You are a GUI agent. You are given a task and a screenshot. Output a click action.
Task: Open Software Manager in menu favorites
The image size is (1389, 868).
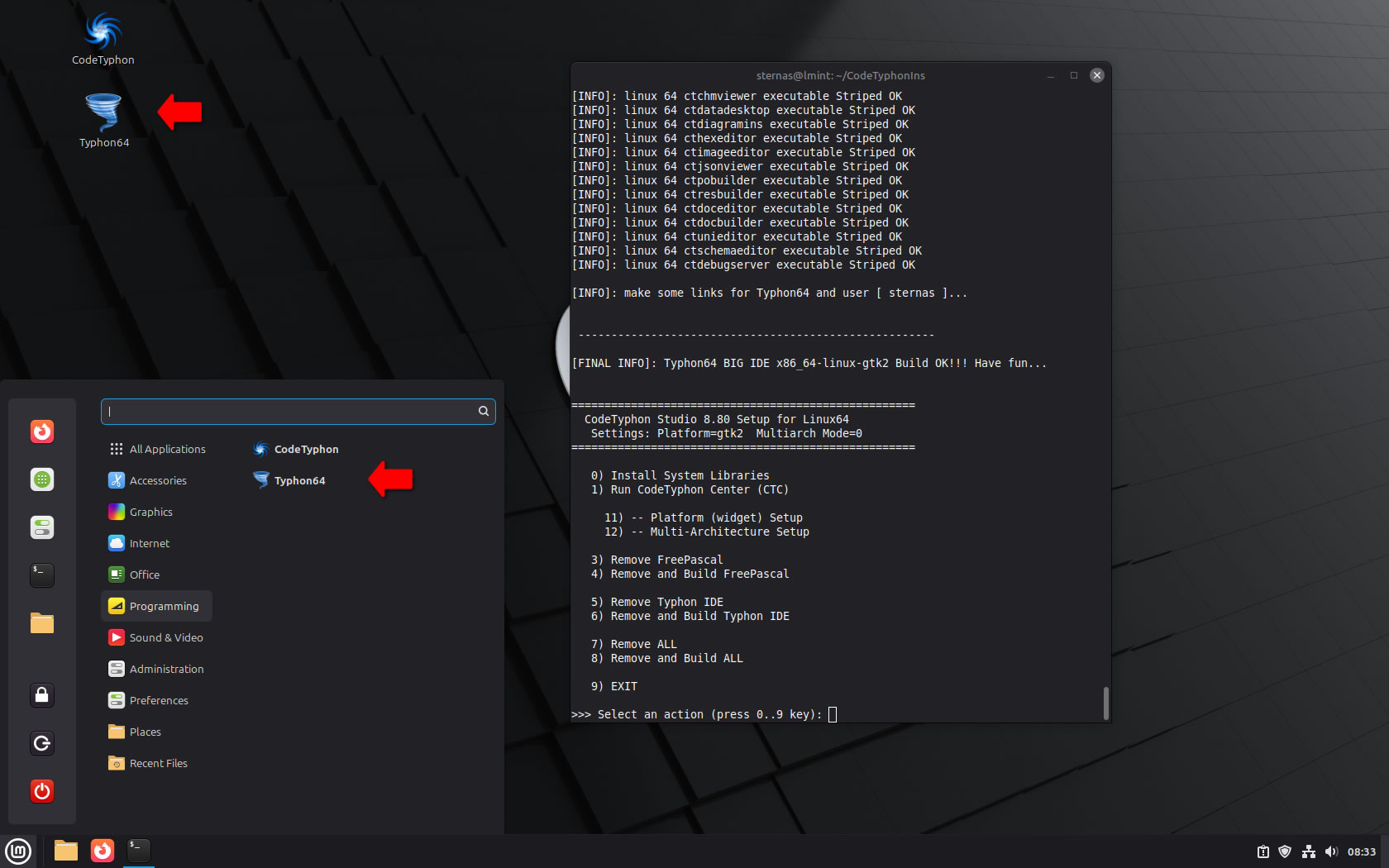tap(42, 479)
